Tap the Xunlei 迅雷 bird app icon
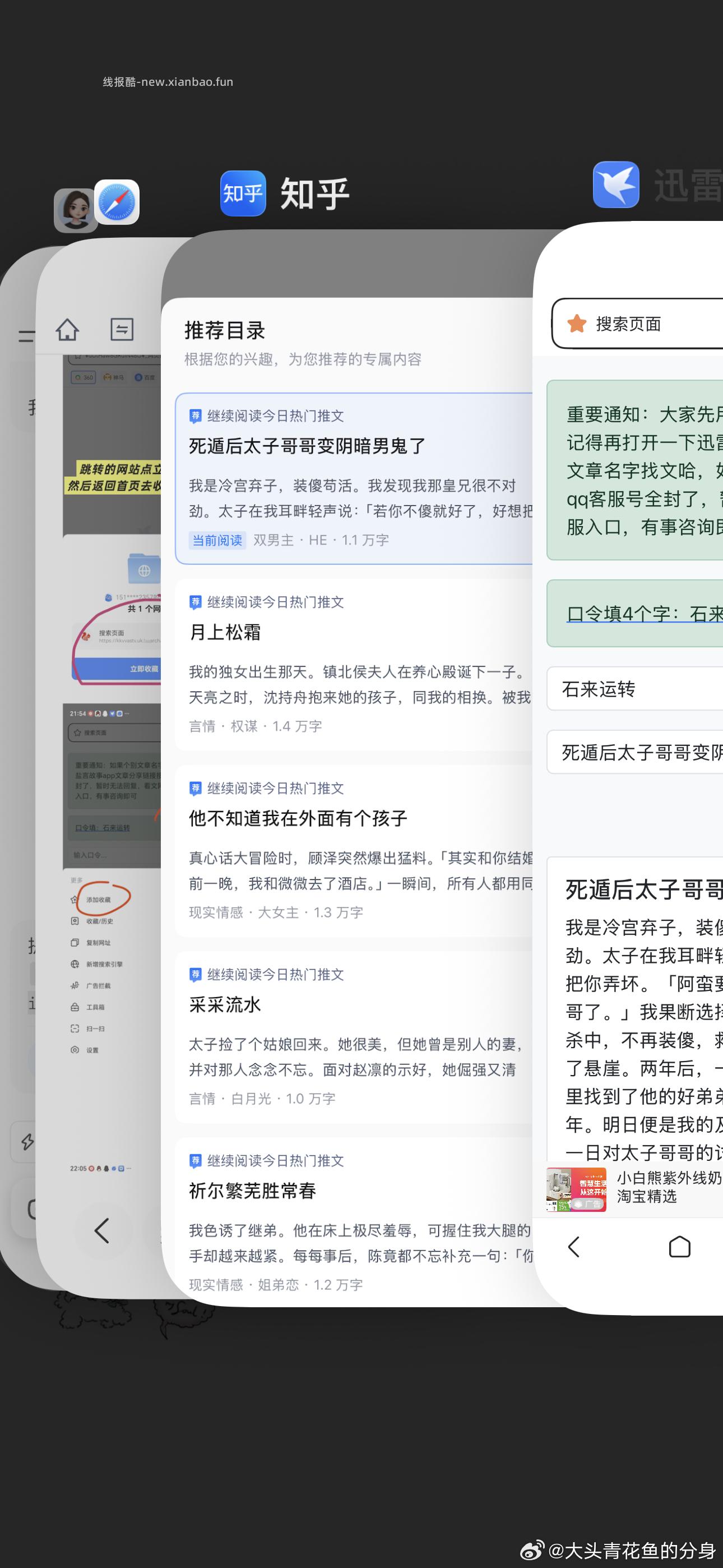Viewport: 723px width, 1568px height. click(616, 185)
